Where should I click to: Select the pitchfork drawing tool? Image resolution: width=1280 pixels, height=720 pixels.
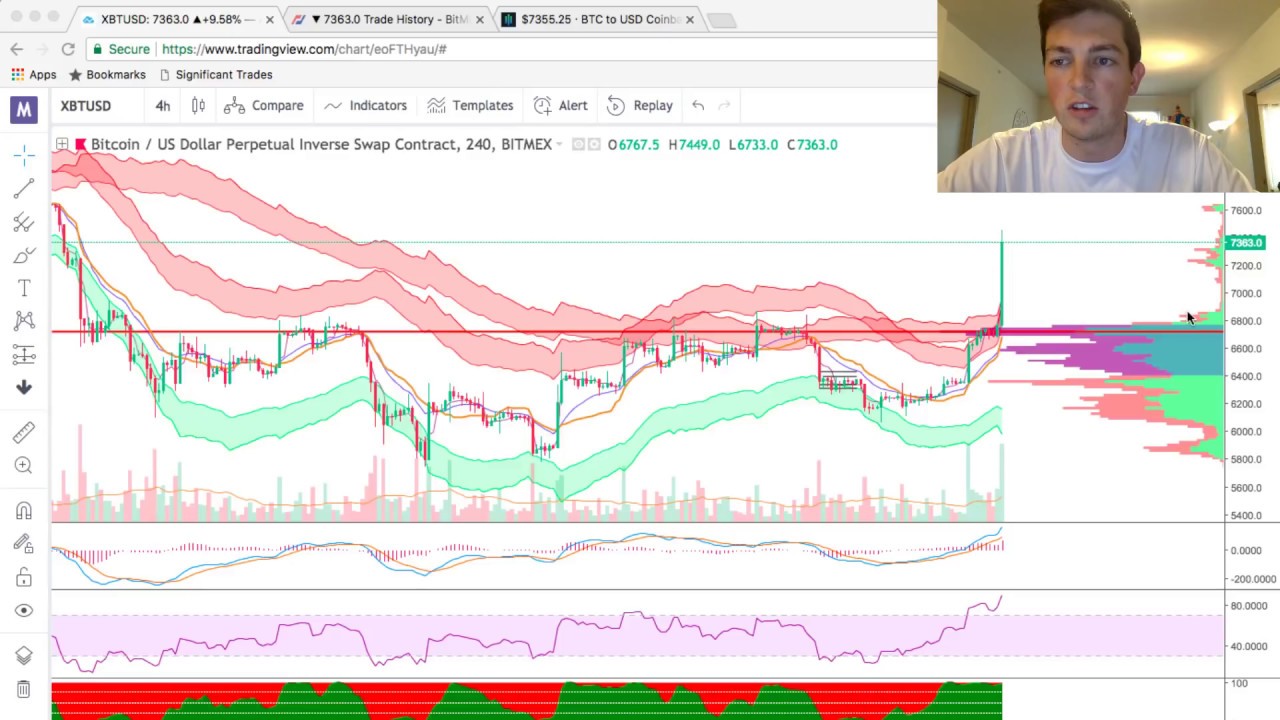tap(24, 222)
